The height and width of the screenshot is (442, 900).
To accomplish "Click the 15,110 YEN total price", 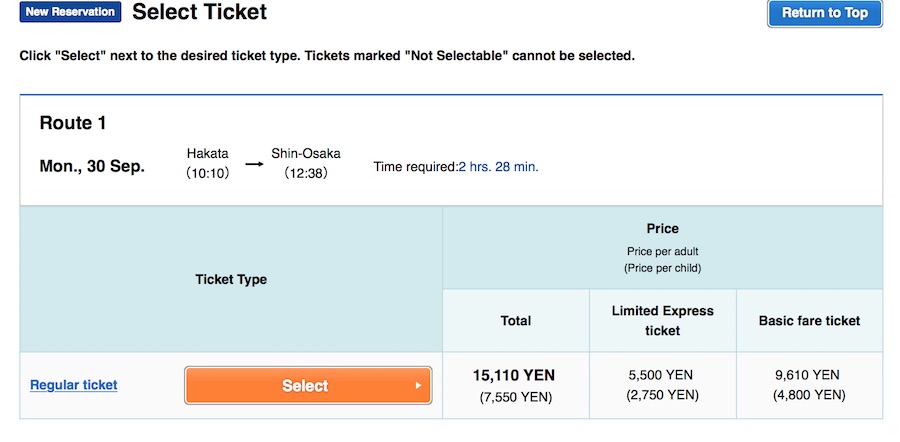I will 514,376.
